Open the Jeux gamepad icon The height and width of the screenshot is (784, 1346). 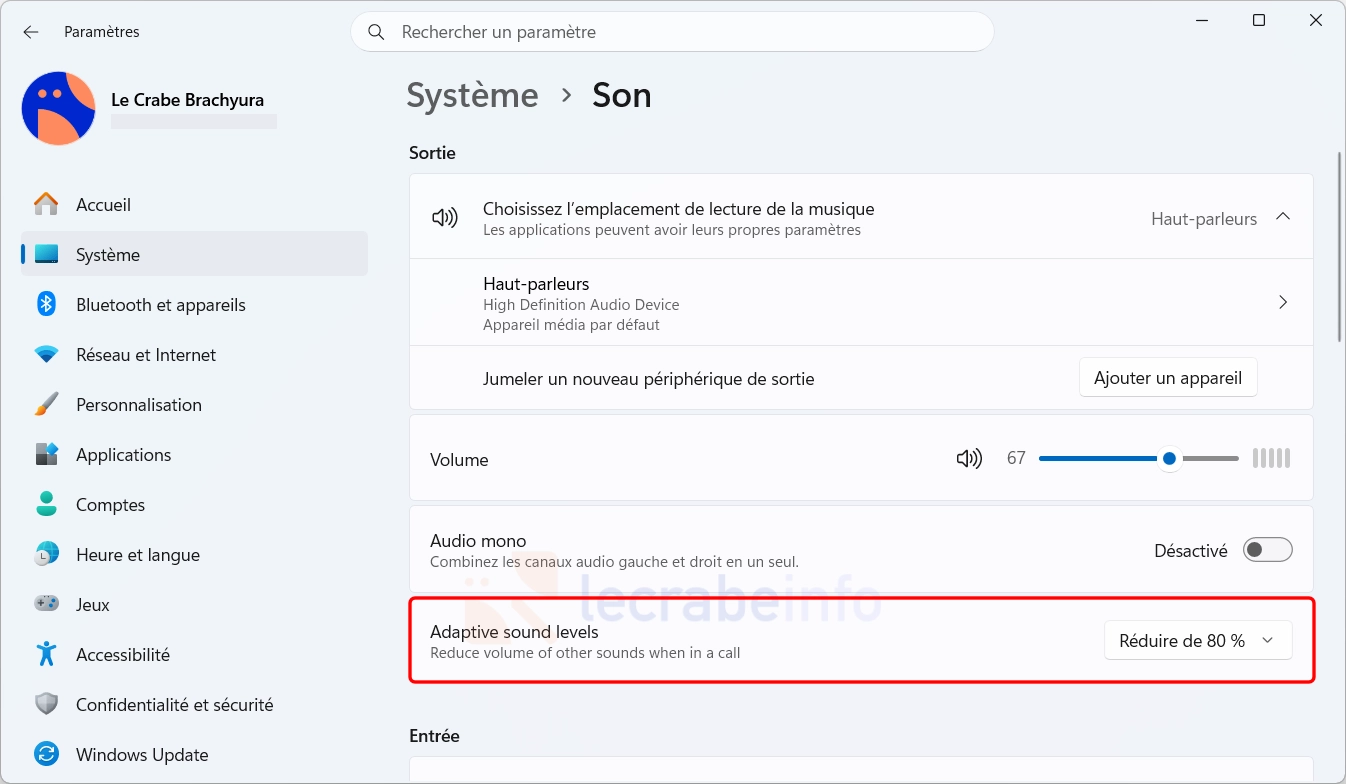[x=46, y=604]
